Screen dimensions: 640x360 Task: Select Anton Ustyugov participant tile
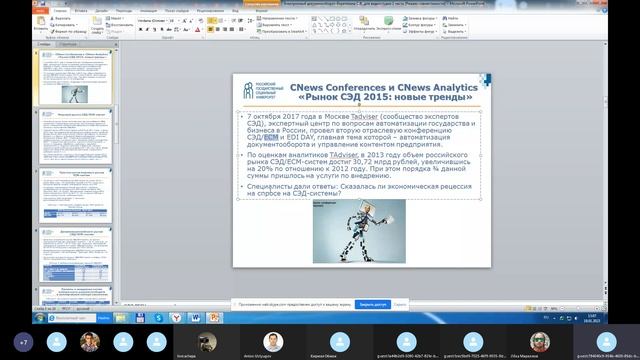[x=273, y=343]
